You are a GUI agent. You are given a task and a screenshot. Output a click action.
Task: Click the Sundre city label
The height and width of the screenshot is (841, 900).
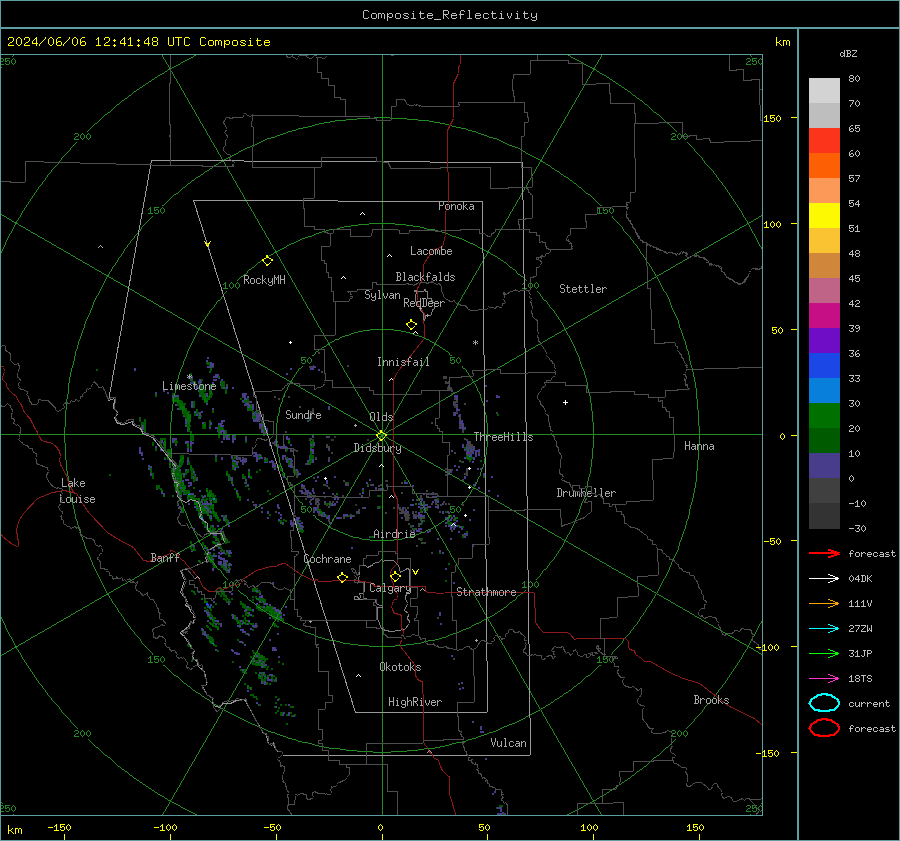click(x=303, y=414)
